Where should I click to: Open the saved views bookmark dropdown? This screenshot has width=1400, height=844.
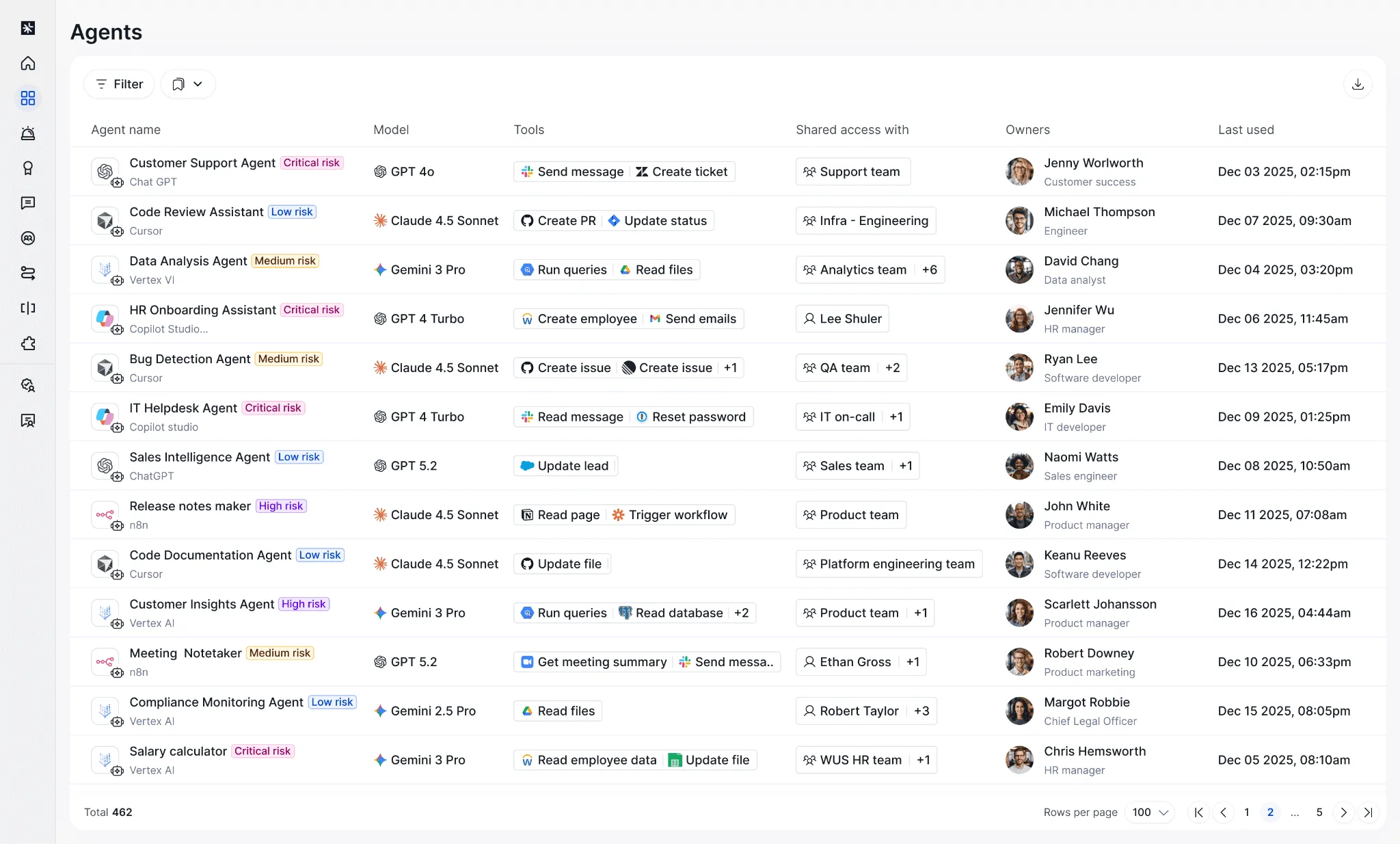[x=187, y=84]
